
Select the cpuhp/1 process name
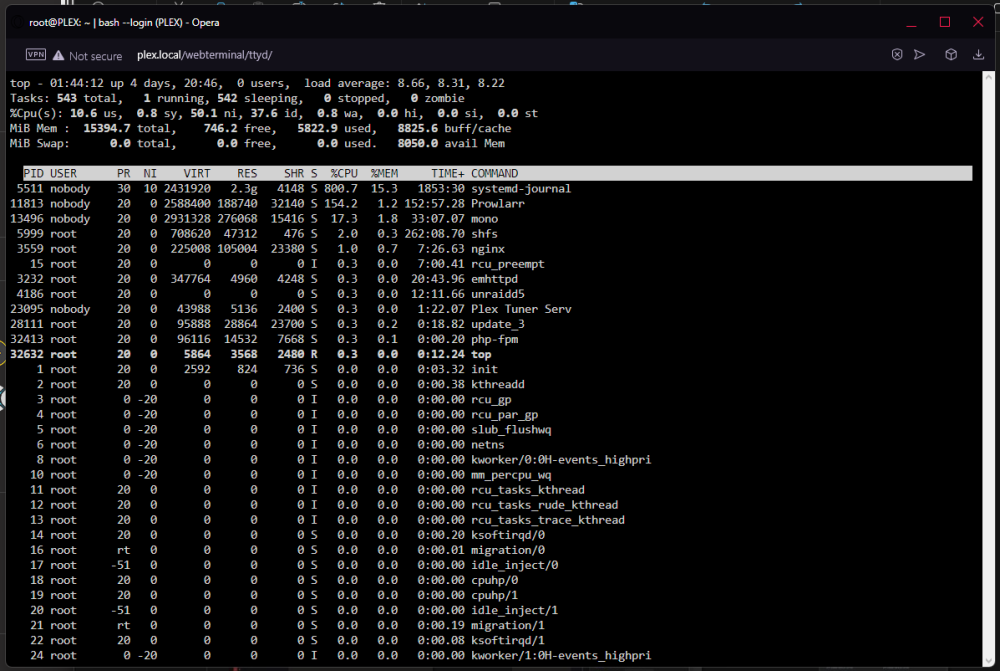point(494,595)
